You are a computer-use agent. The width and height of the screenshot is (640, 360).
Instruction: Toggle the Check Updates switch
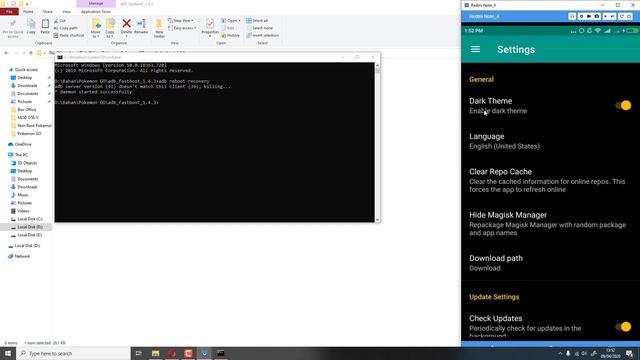(623, 327)
